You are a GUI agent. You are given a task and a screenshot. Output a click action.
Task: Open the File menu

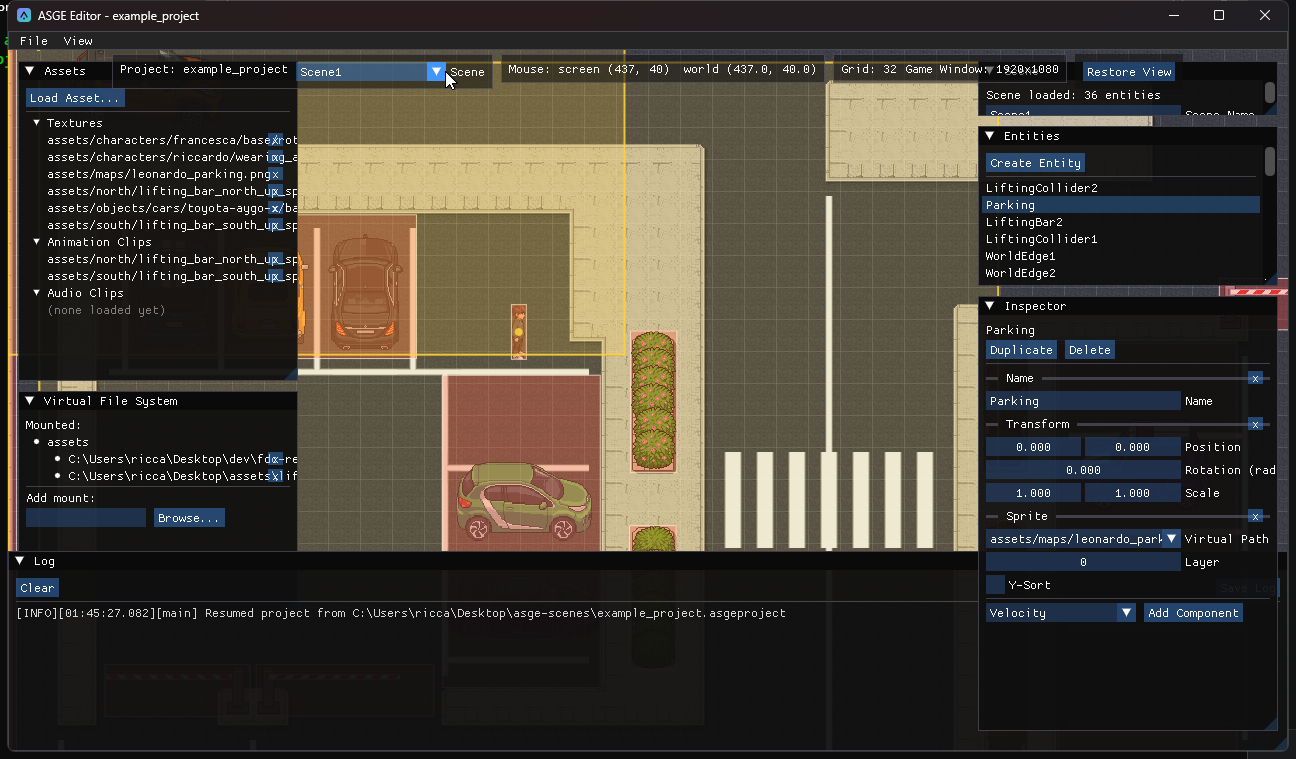point(34,41)
